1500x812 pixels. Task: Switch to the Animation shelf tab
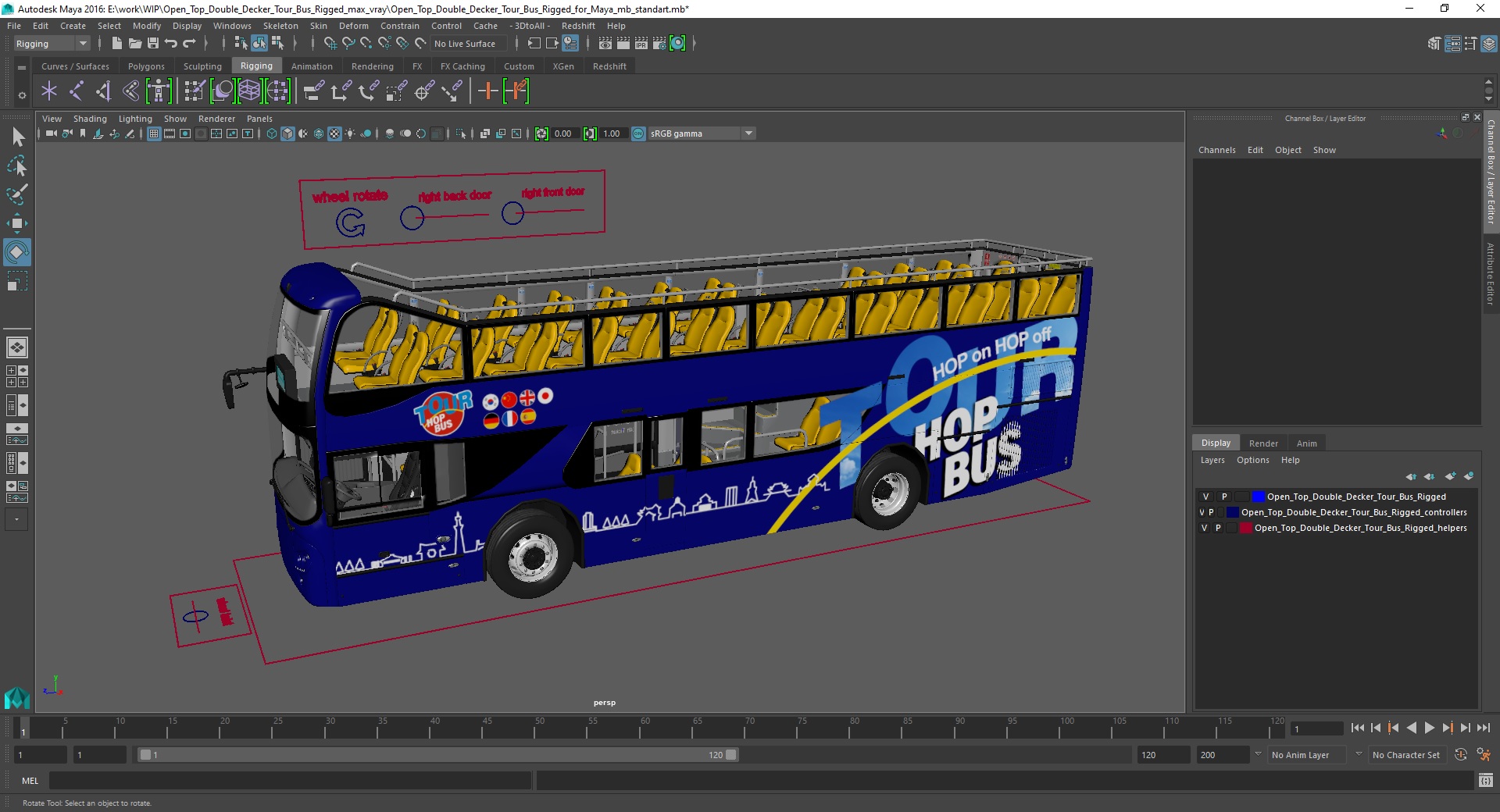tap(312, 66)
